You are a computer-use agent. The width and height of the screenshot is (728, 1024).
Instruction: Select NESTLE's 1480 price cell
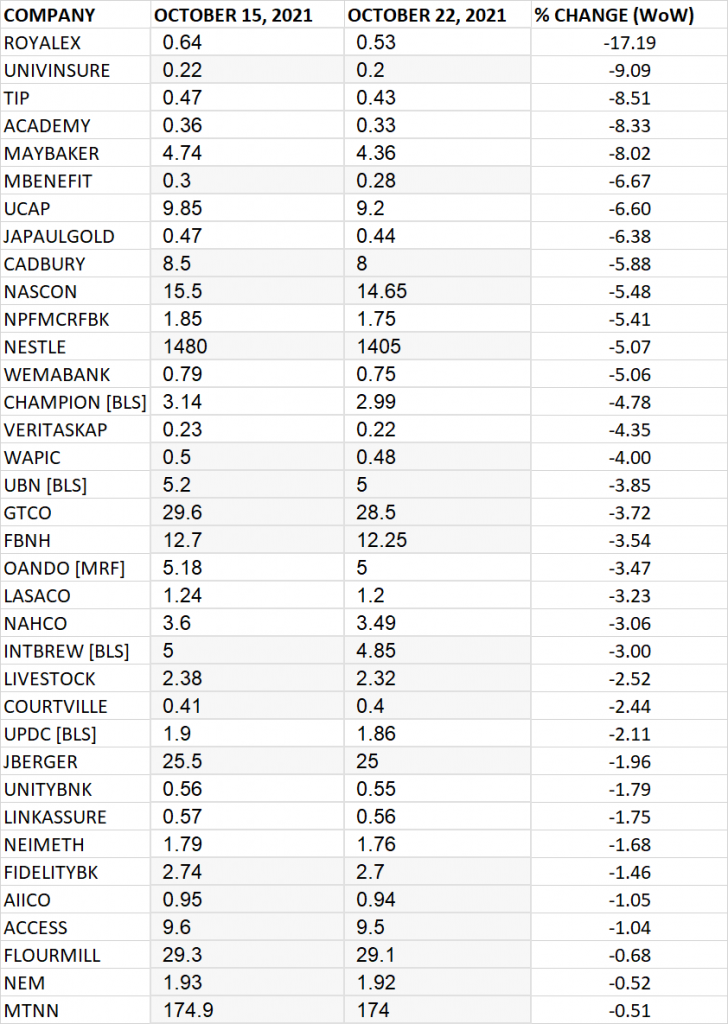coord(247,346)
